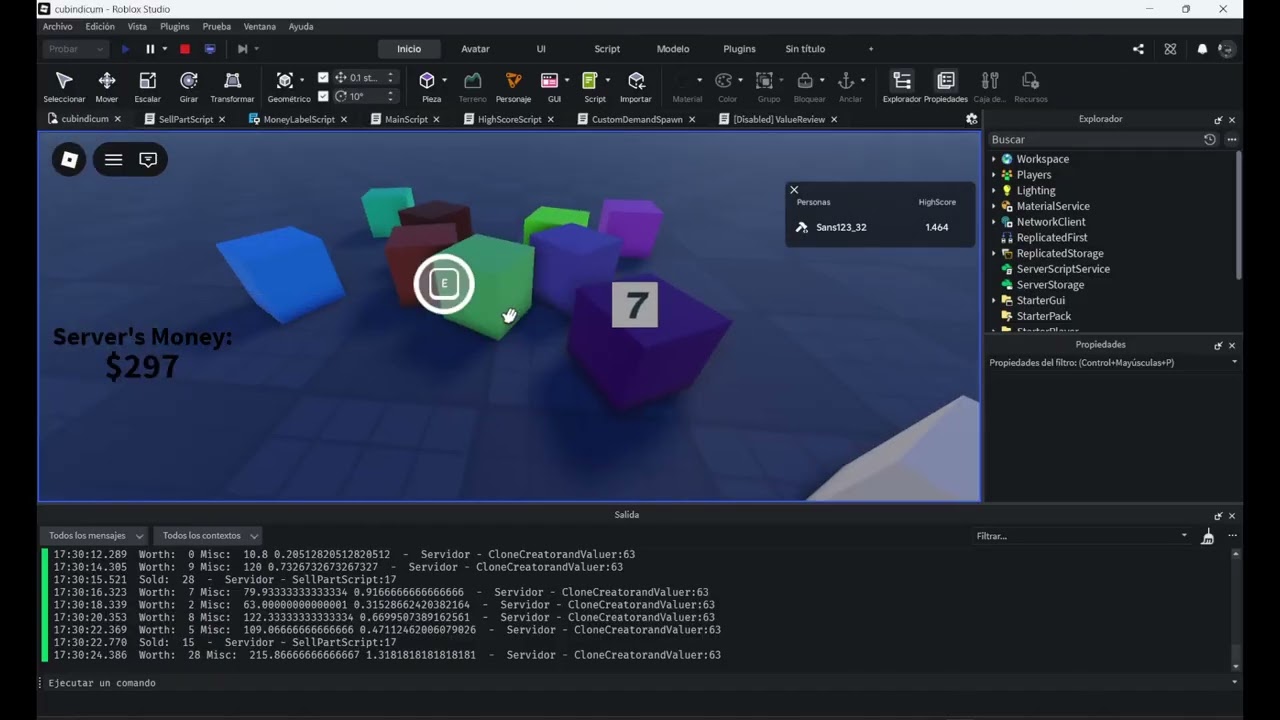Open the Plugins menu in menu bar
The width and height of the screenshot is (1280, 720).
pyautogui.click(x=175, y=27)
